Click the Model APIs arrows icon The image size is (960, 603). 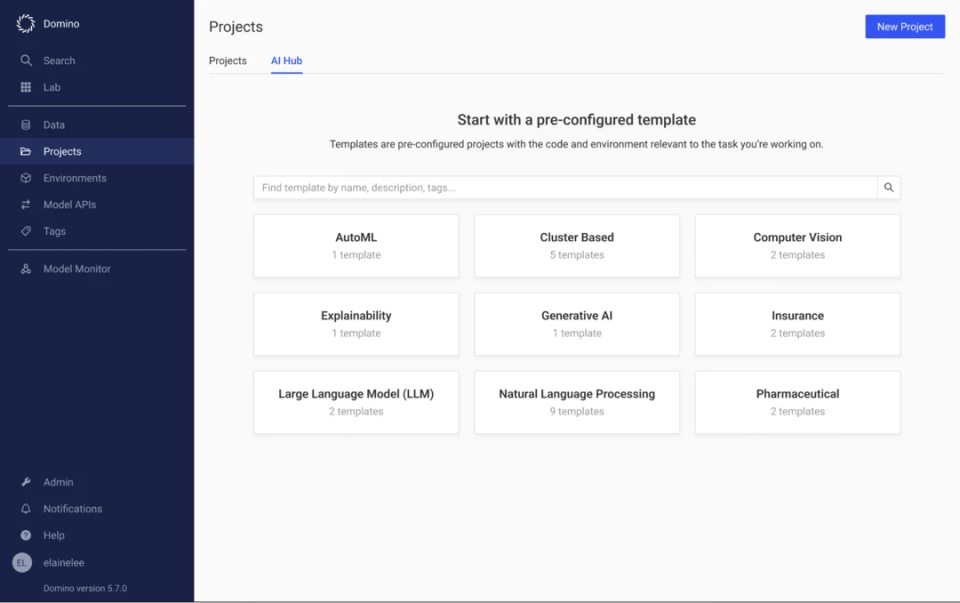click(x=26, y=204)
